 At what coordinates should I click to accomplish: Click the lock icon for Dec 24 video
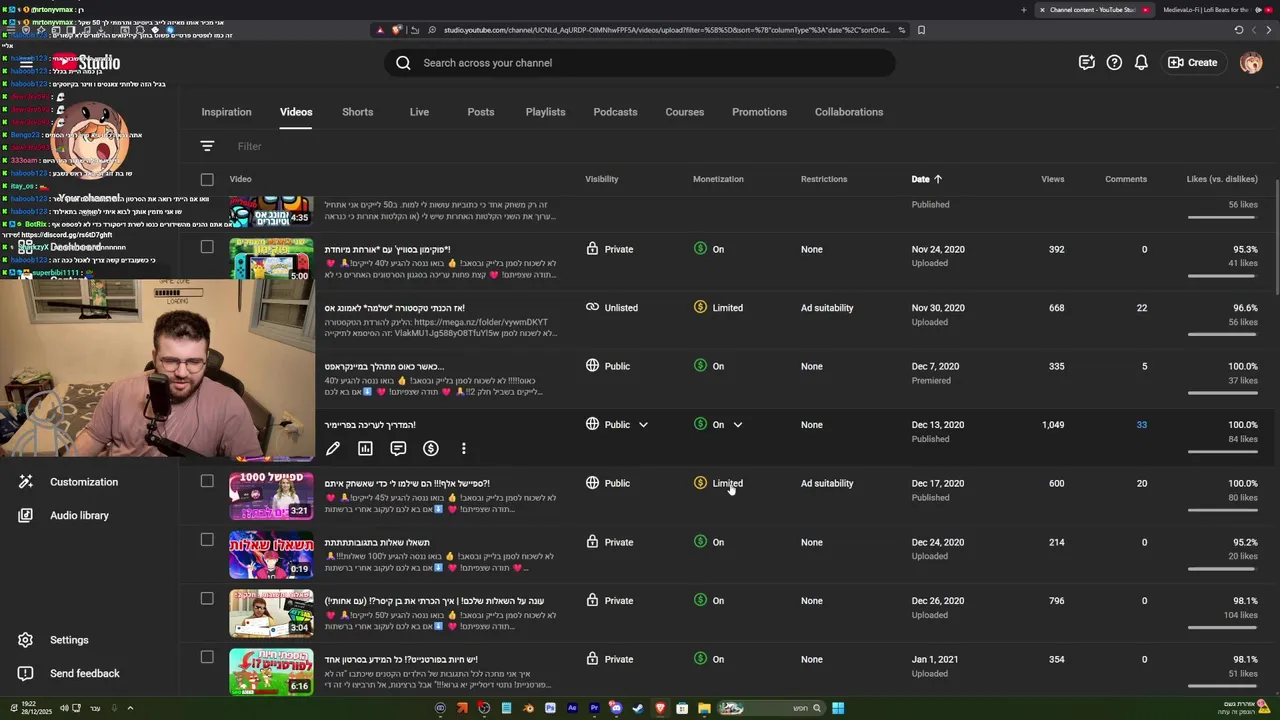coord(592,542)
